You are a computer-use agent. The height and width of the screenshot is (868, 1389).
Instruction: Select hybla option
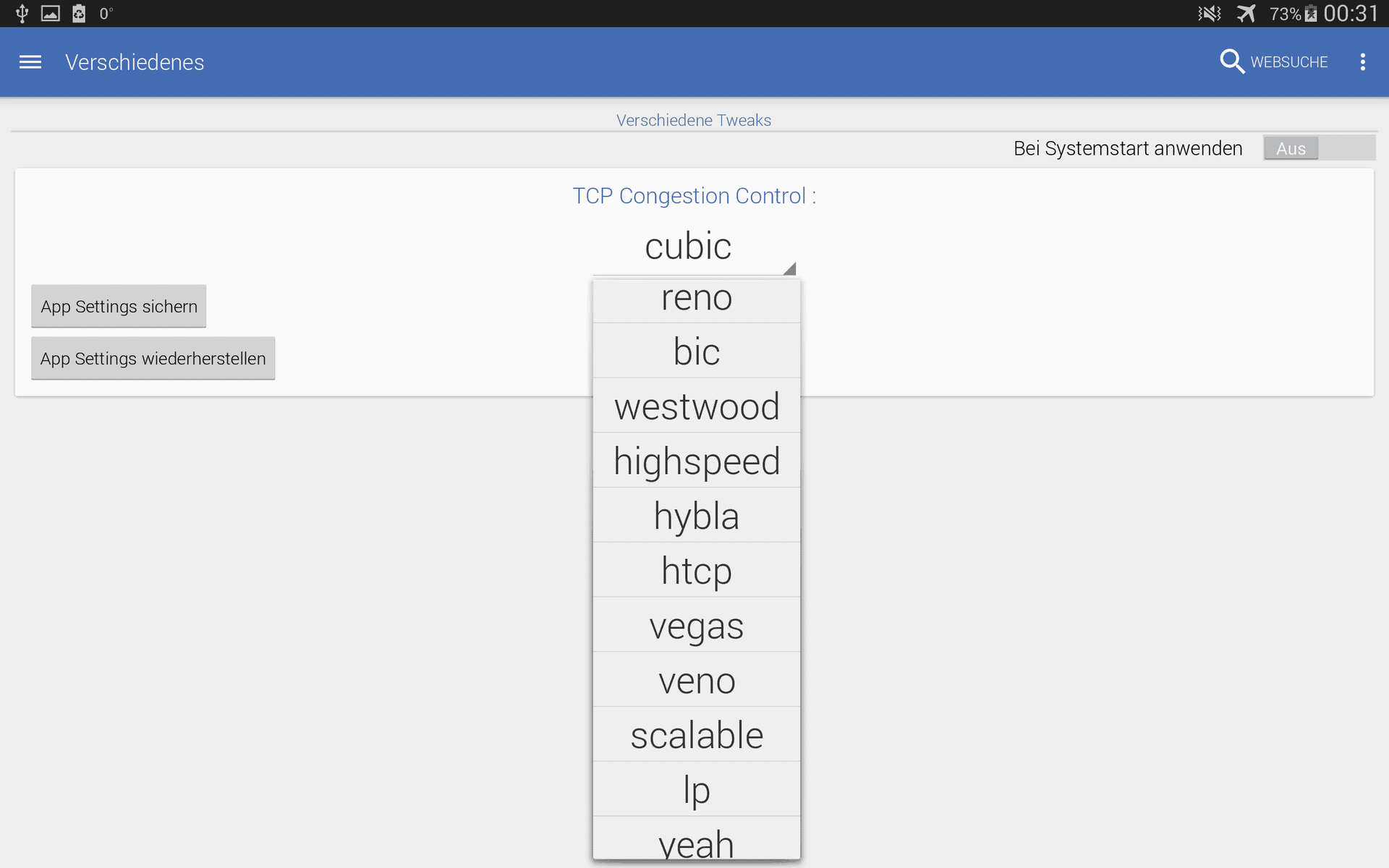[697, 516]
